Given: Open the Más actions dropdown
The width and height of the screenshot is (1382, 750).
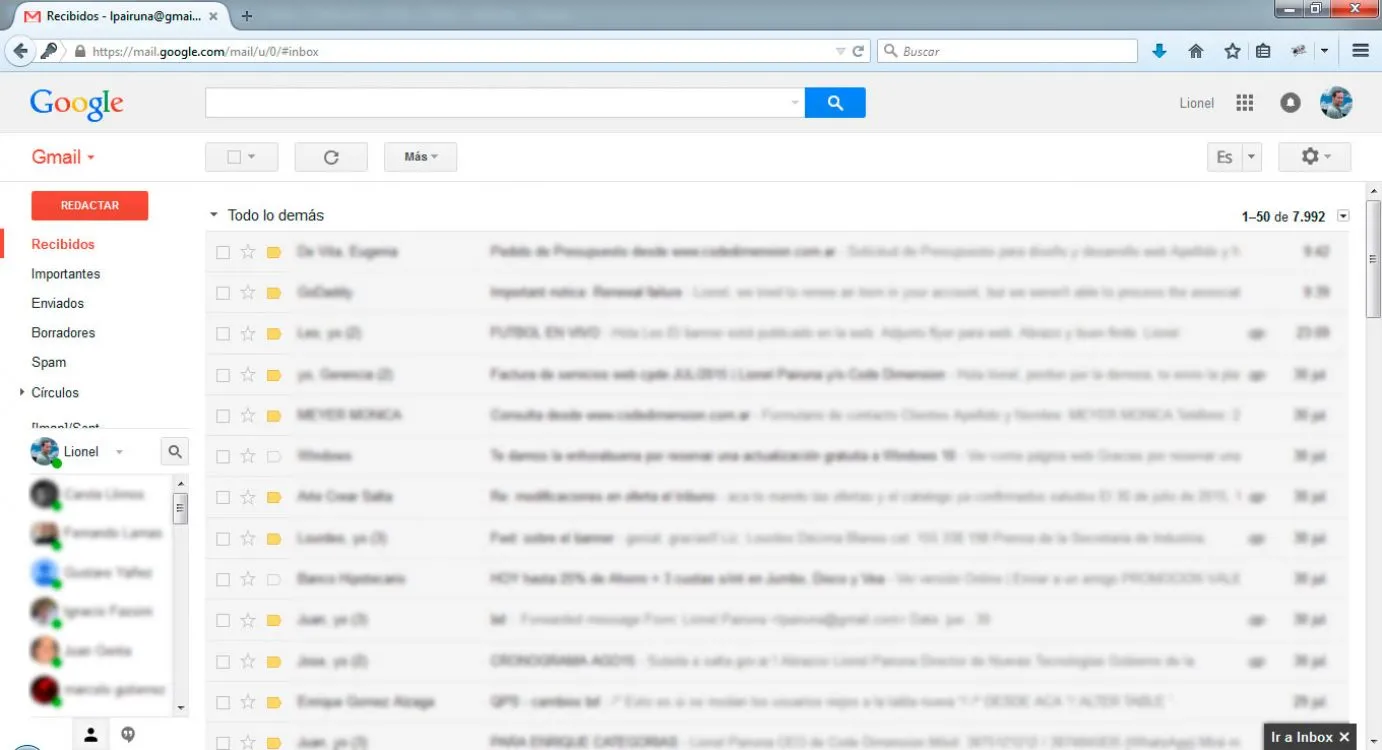Looking at the screenshot, I should [420, 157].
